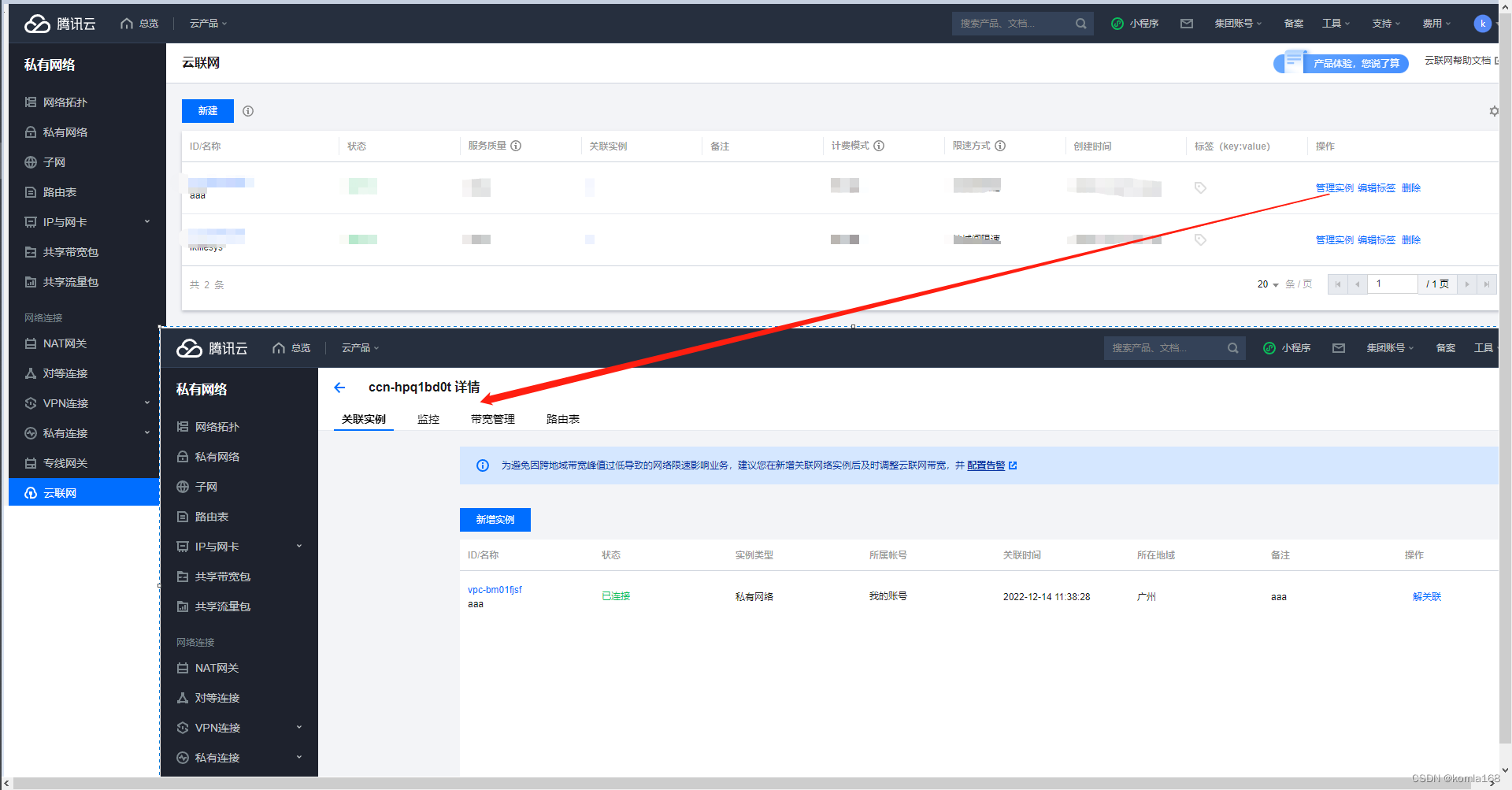Click the Tencent Cloud logo in top window
This screenshot has height=790, width=1512.
60,24
